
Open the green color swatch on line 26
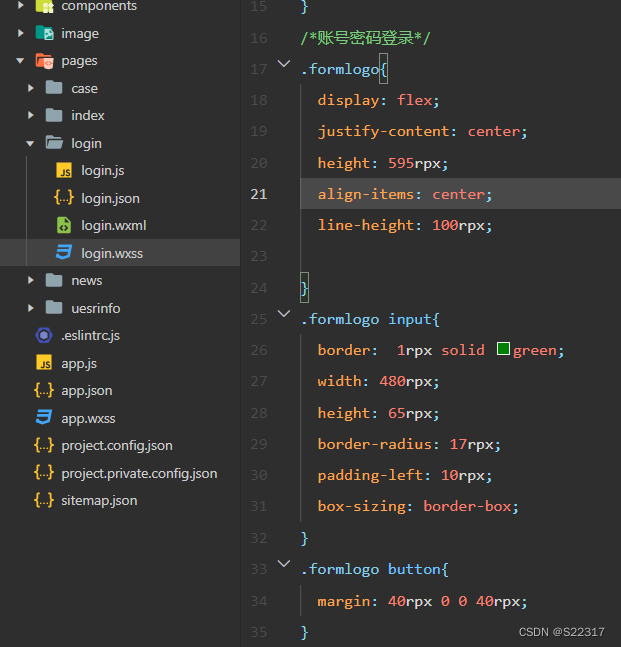click(503, 349)
